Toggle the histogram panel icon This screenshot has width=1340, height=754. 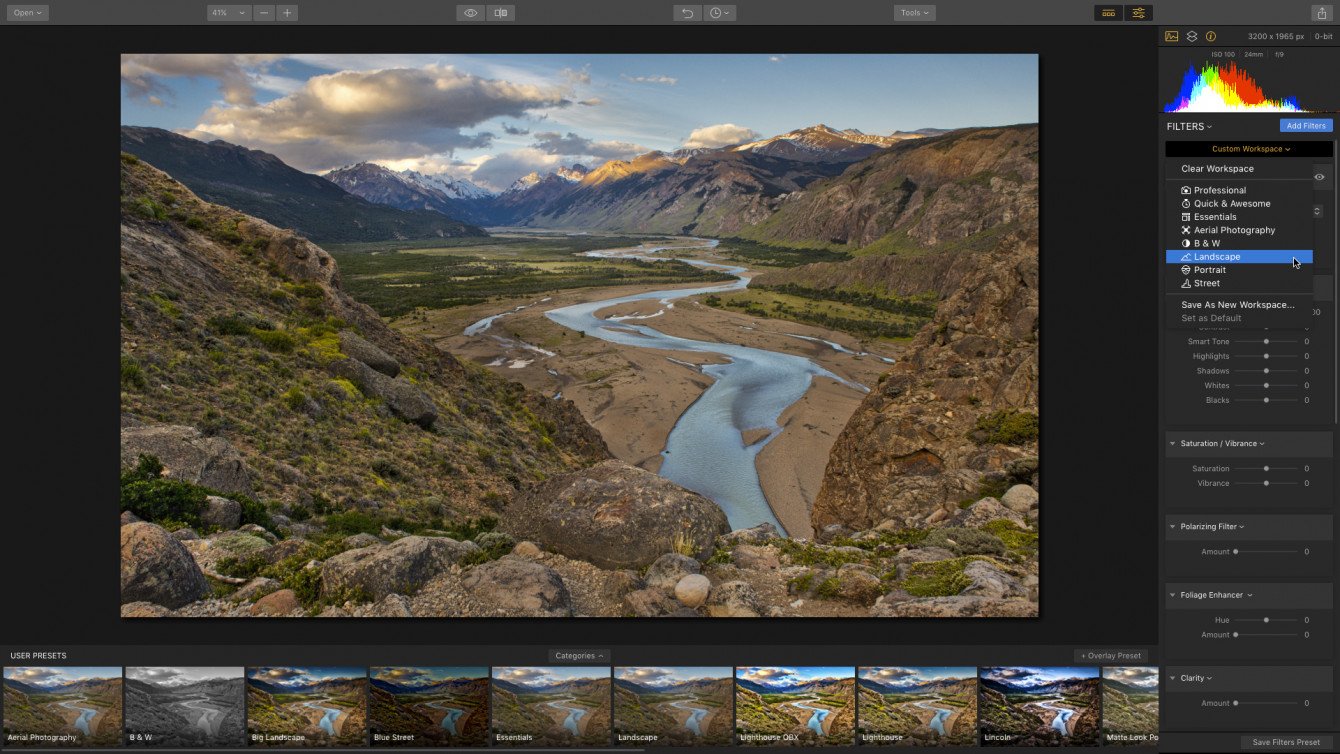click(1172, 36)
